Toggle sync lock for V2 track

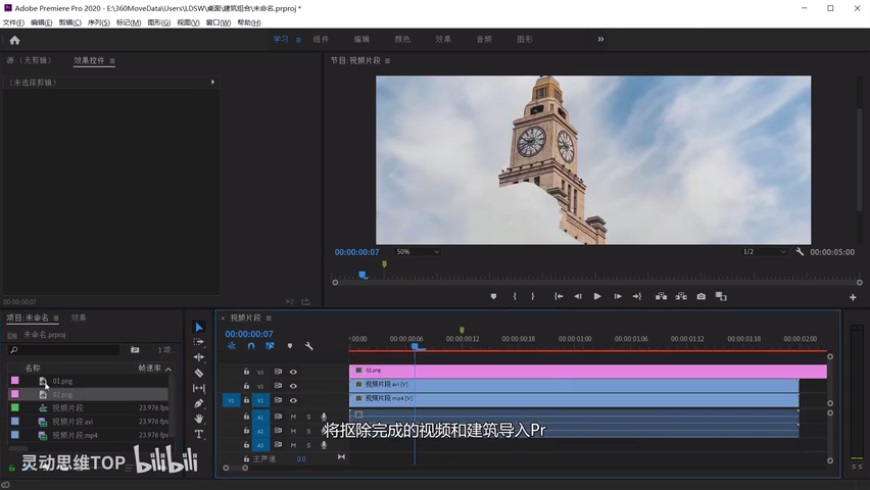pyautogui.click(x=278, y=386)
